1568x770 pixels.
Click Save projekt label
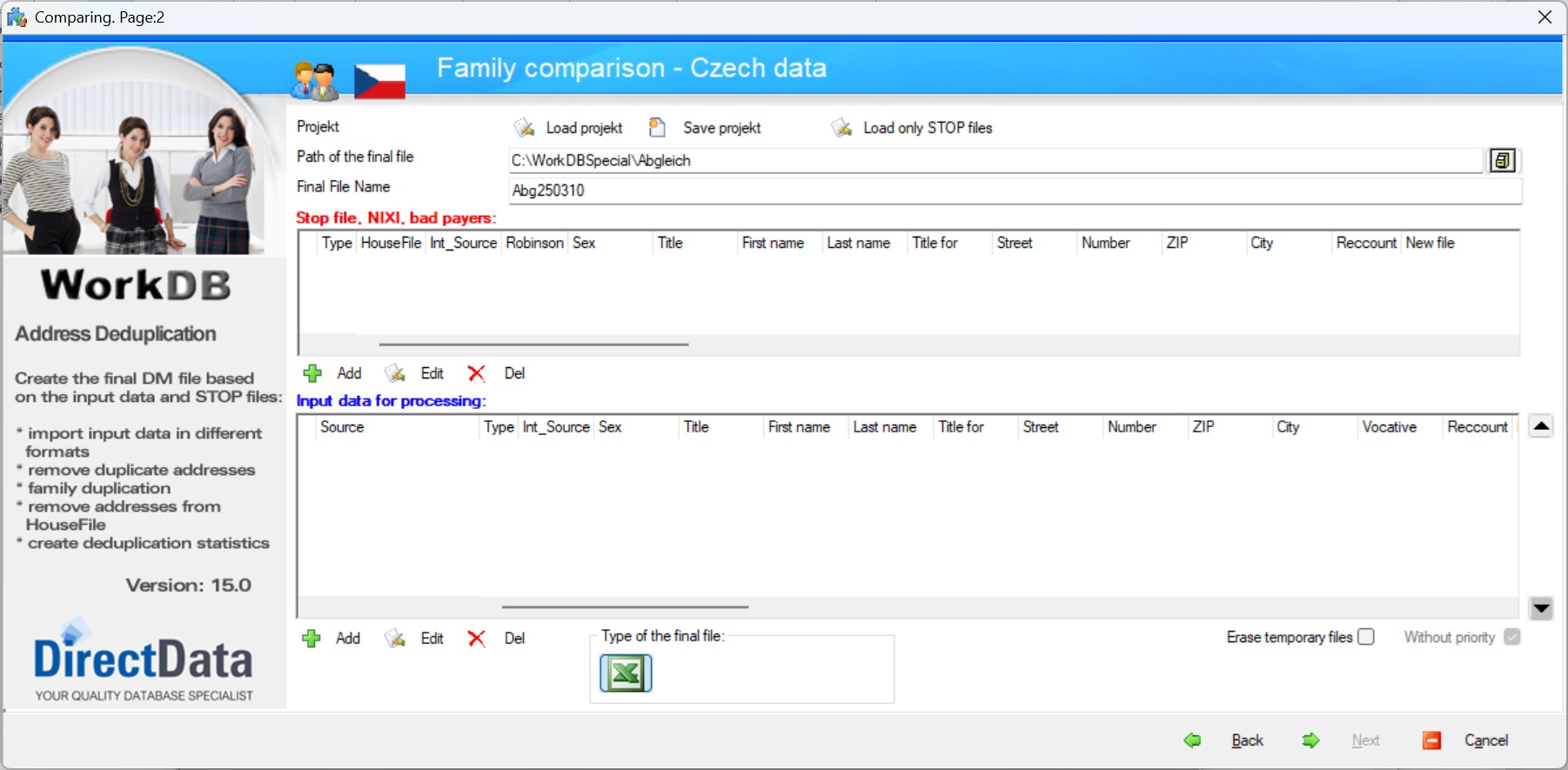pyautogui.click(x=722, y=128)
